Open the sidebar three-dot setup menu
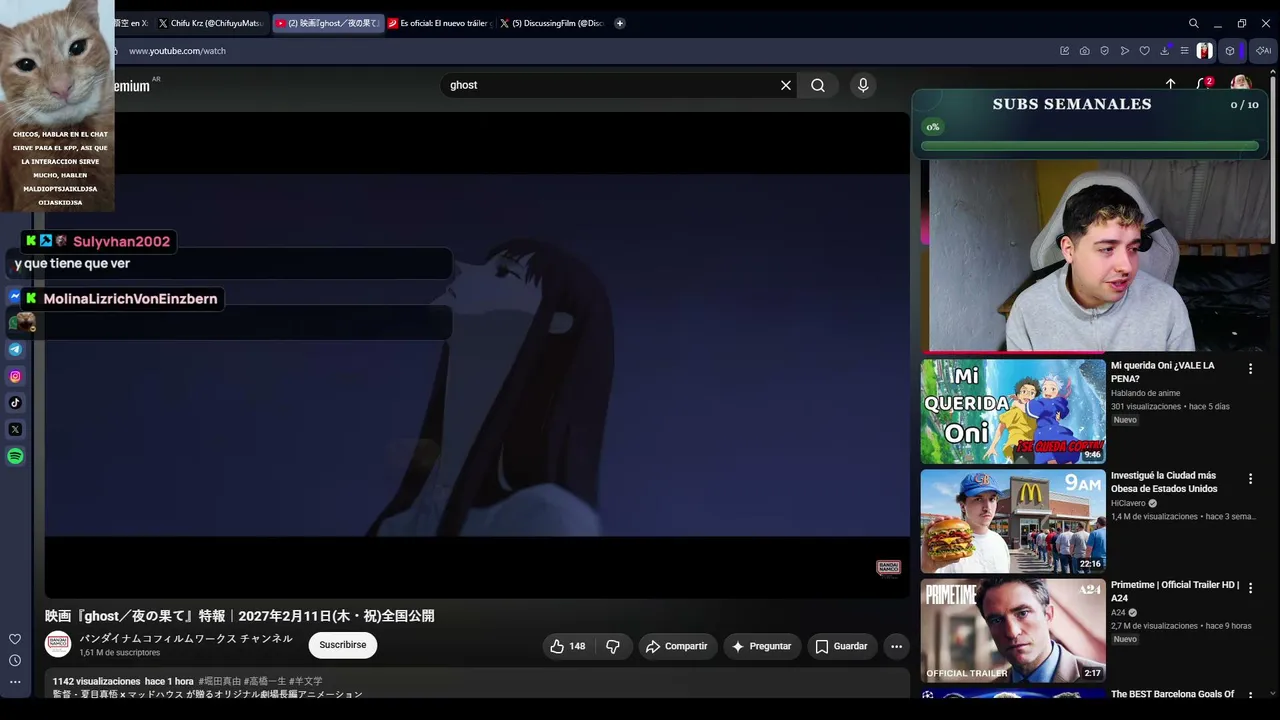Viewport: 1280px width, 720px height. tap(15, 682)
